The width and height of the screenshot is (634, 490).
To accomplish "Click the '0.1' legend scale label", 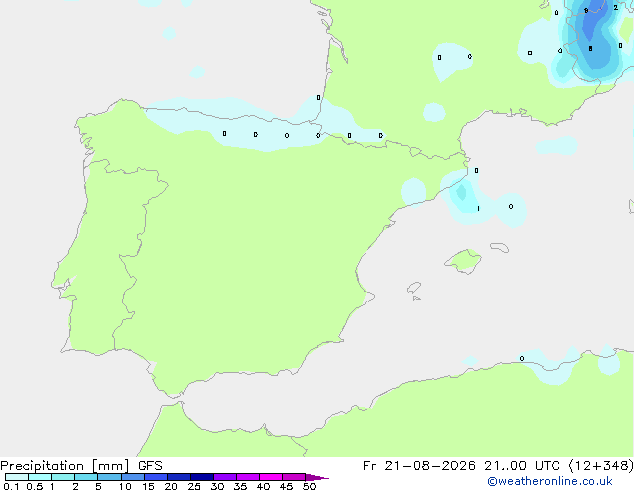I will click(x=11, y=486).
